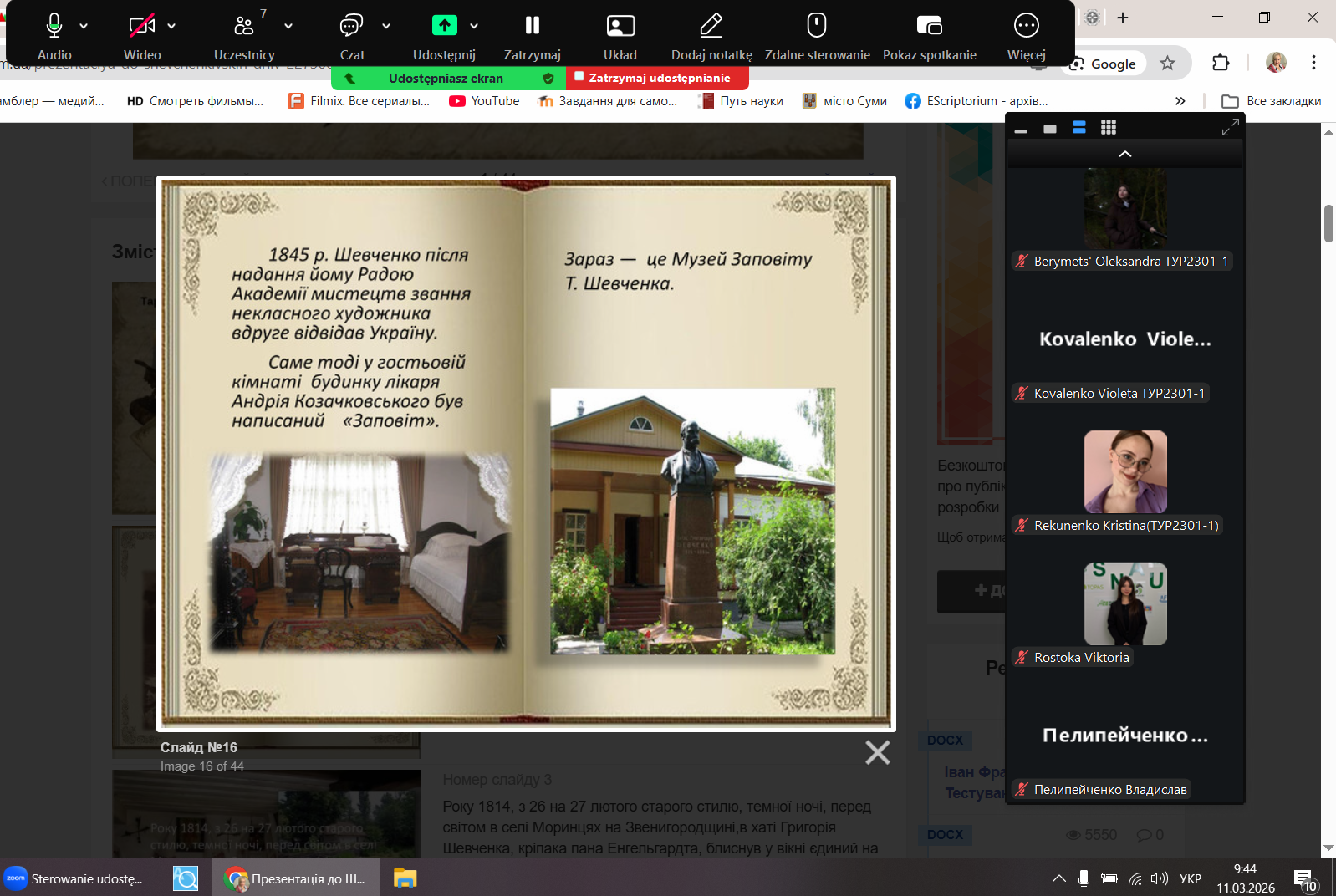Switch to gallery grid view in video panel
The image size is (1336, 896).
coord(1108,127)
